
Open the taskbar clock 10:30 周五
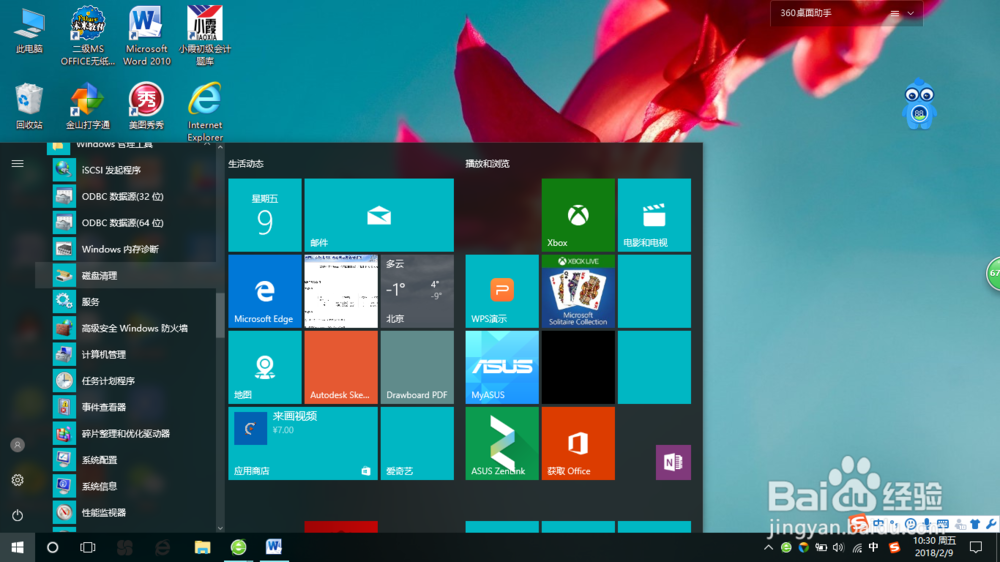[x=934, y=547]
